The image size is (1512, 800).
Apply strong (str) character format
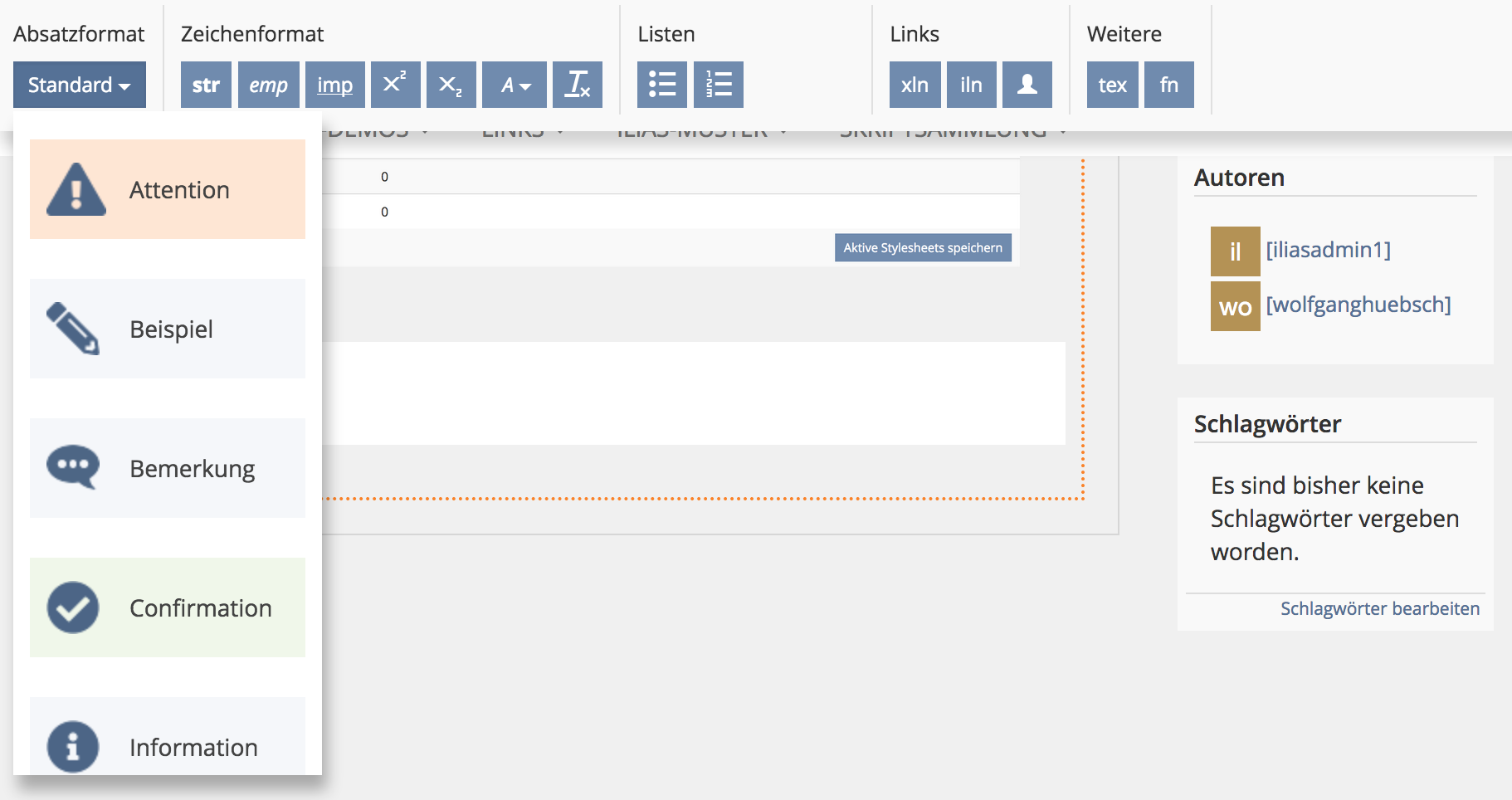[x=206, y=85]
